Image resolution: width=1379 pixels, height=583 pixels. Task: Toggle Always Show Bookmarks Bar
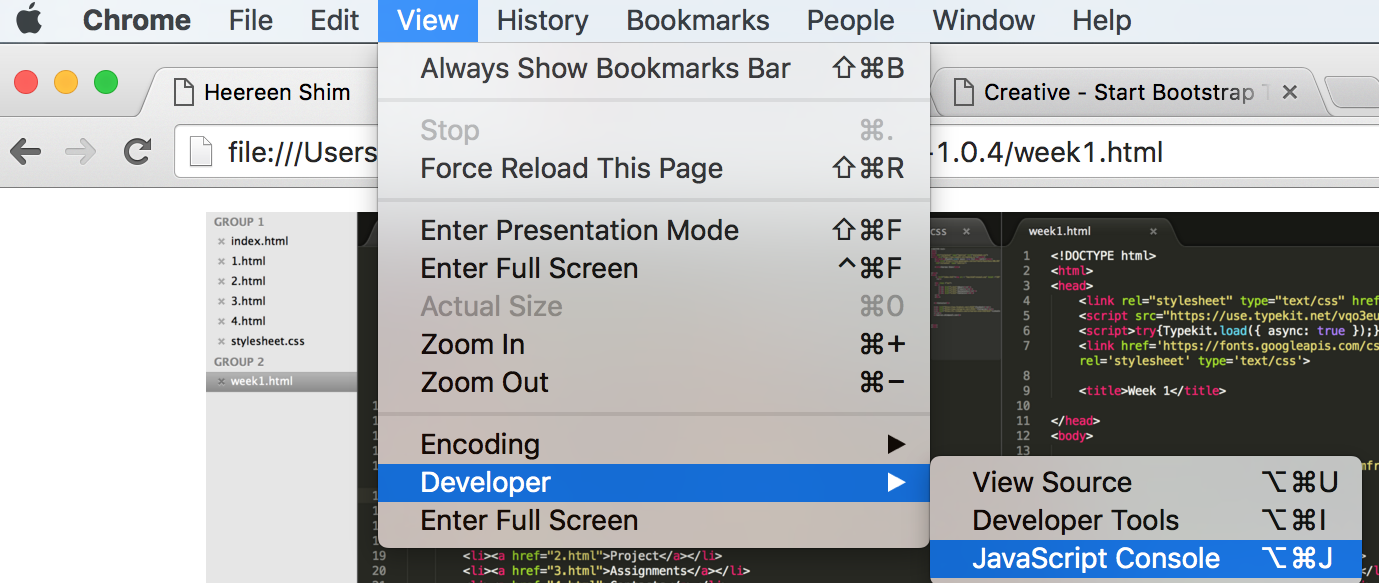pos(654,68)
